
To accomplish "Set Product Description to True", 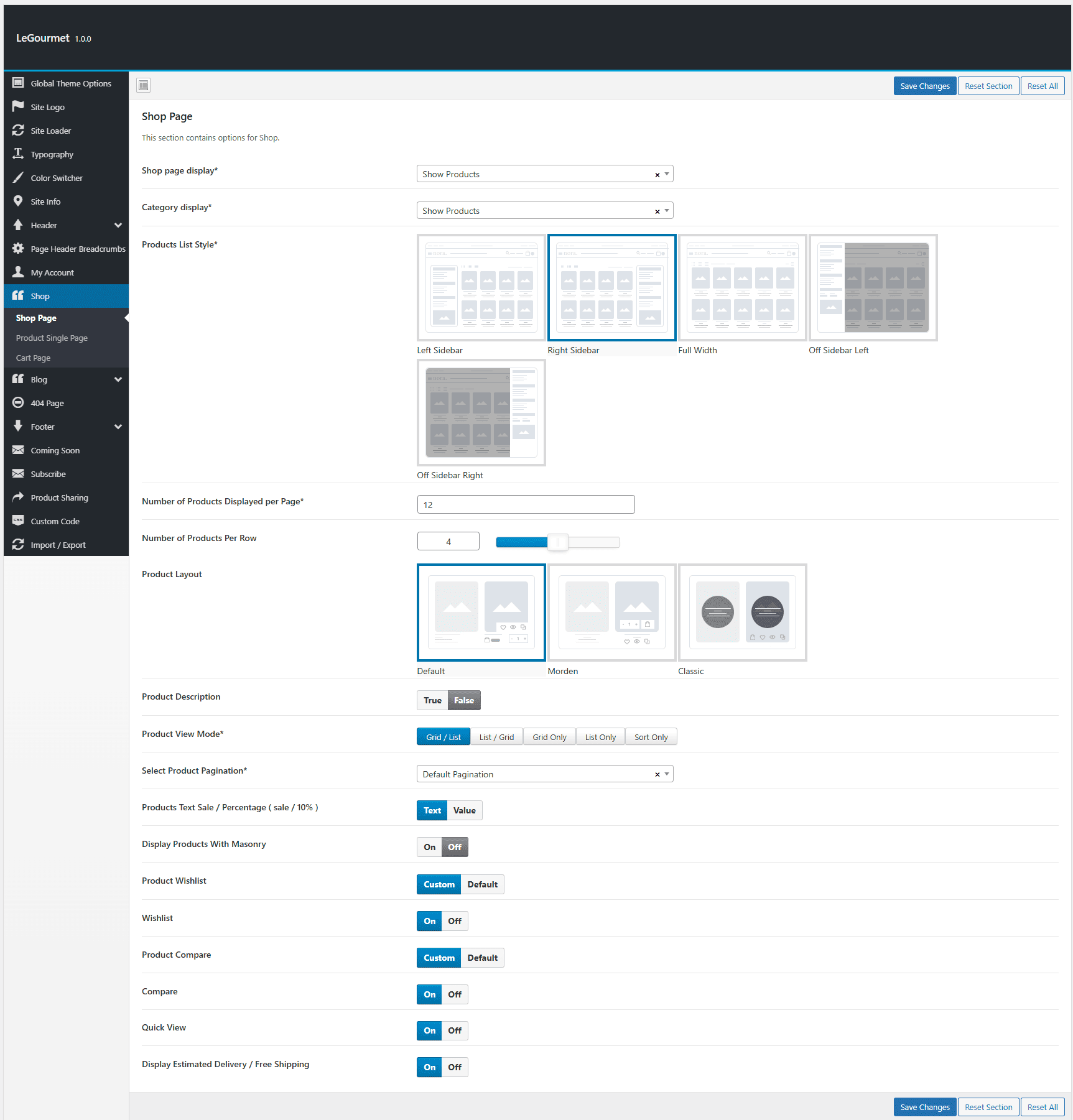I will [432, 700].
